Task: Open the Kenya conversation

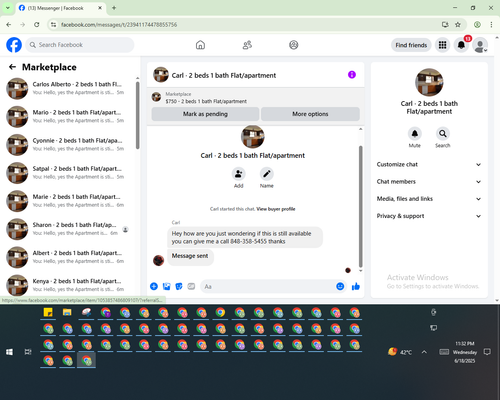Action: click(68, 285)
